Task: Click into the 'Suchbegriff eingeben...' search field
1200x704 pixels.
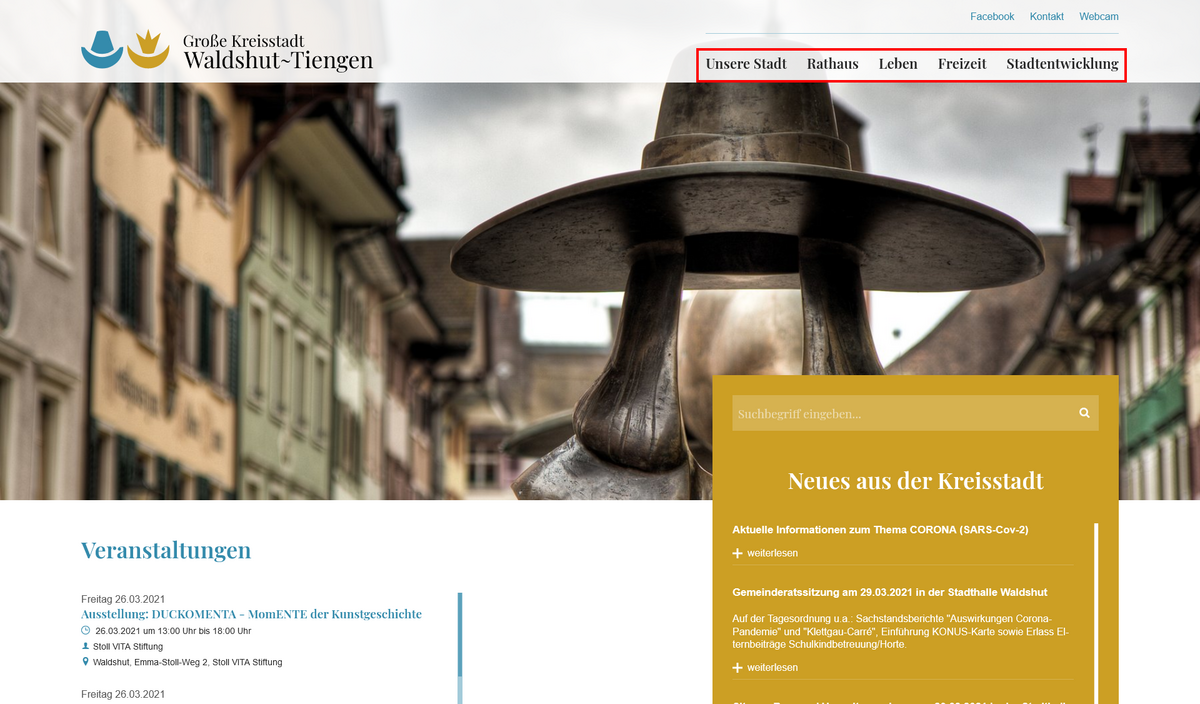Action: pos(900,413)
